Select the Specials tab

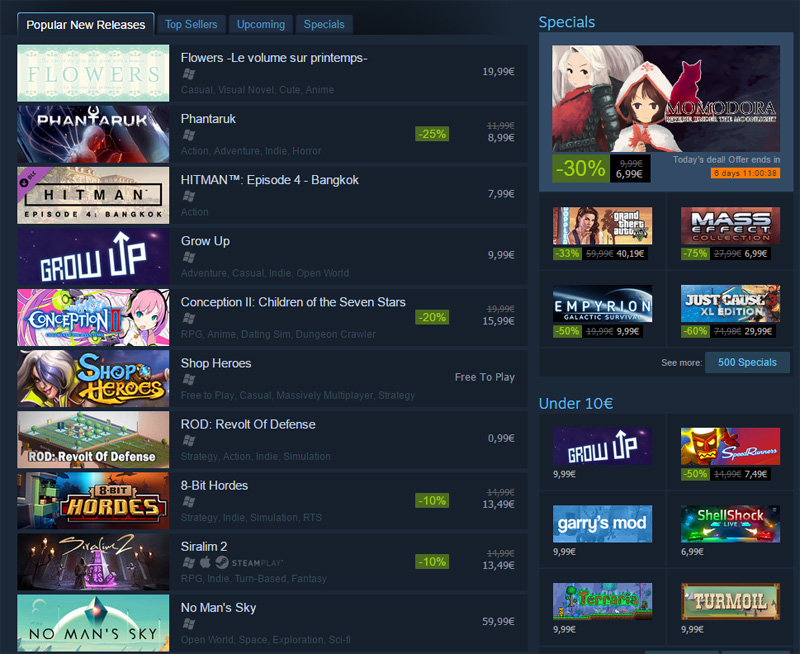coord(324,24)
